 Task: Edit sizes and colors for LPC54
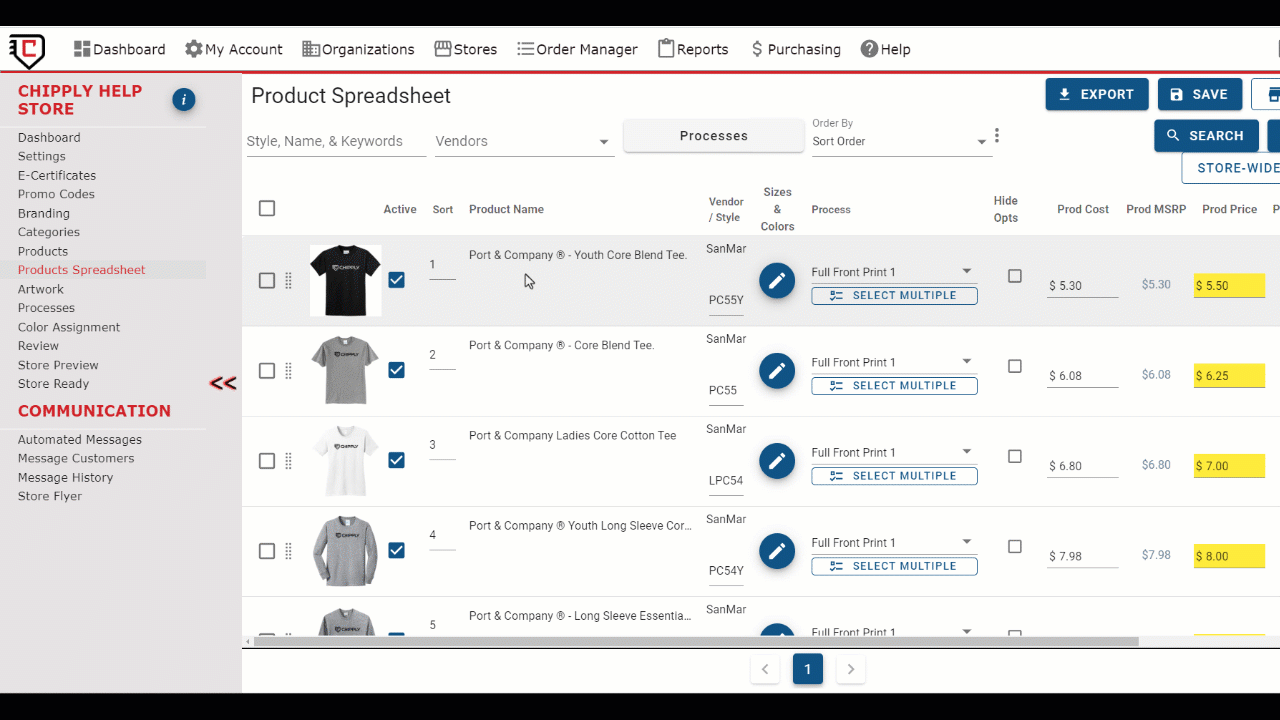pos(777,461)
